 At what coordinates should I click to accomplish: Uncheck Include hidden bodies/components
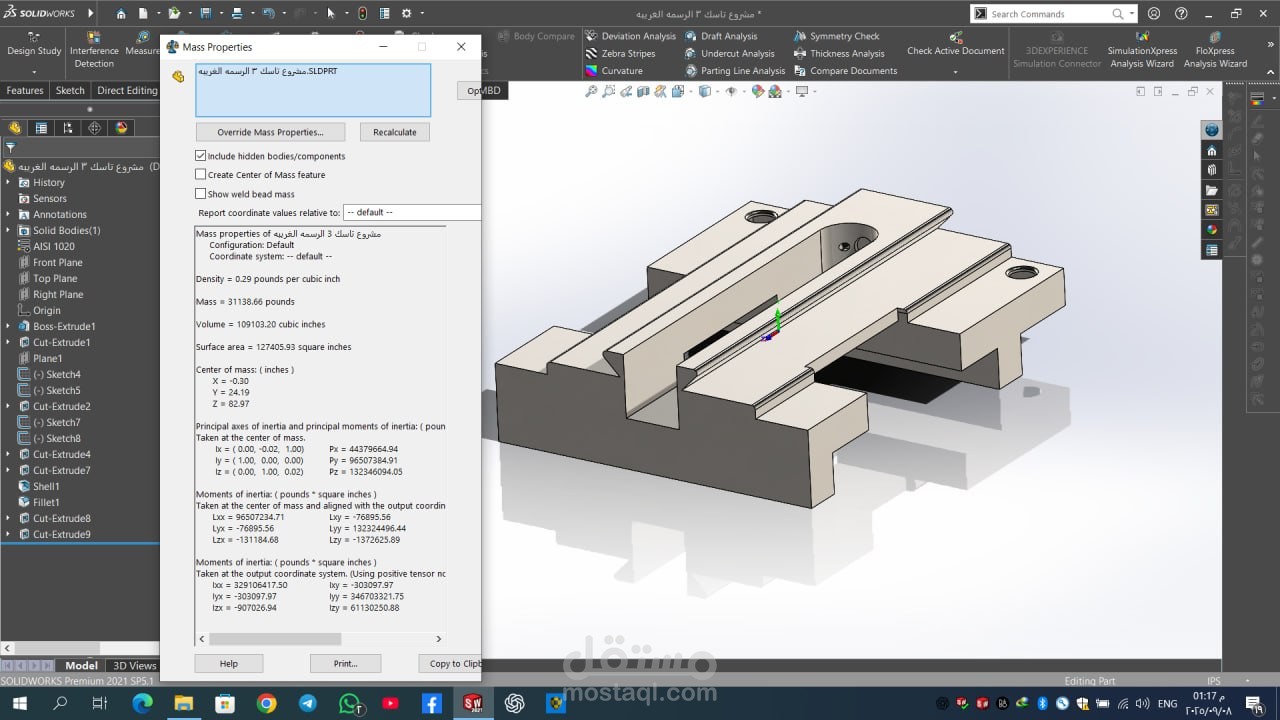point(201,156)
